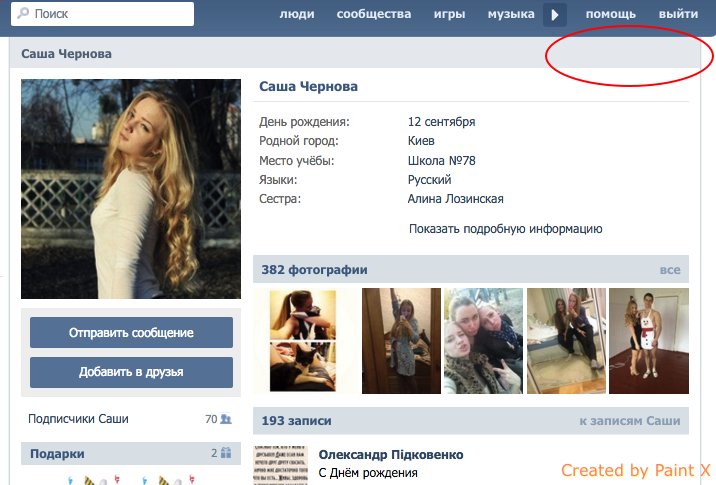Open the сообщества menu item
The width and height of the screenshot is (716, 485).
click(374, 14)
